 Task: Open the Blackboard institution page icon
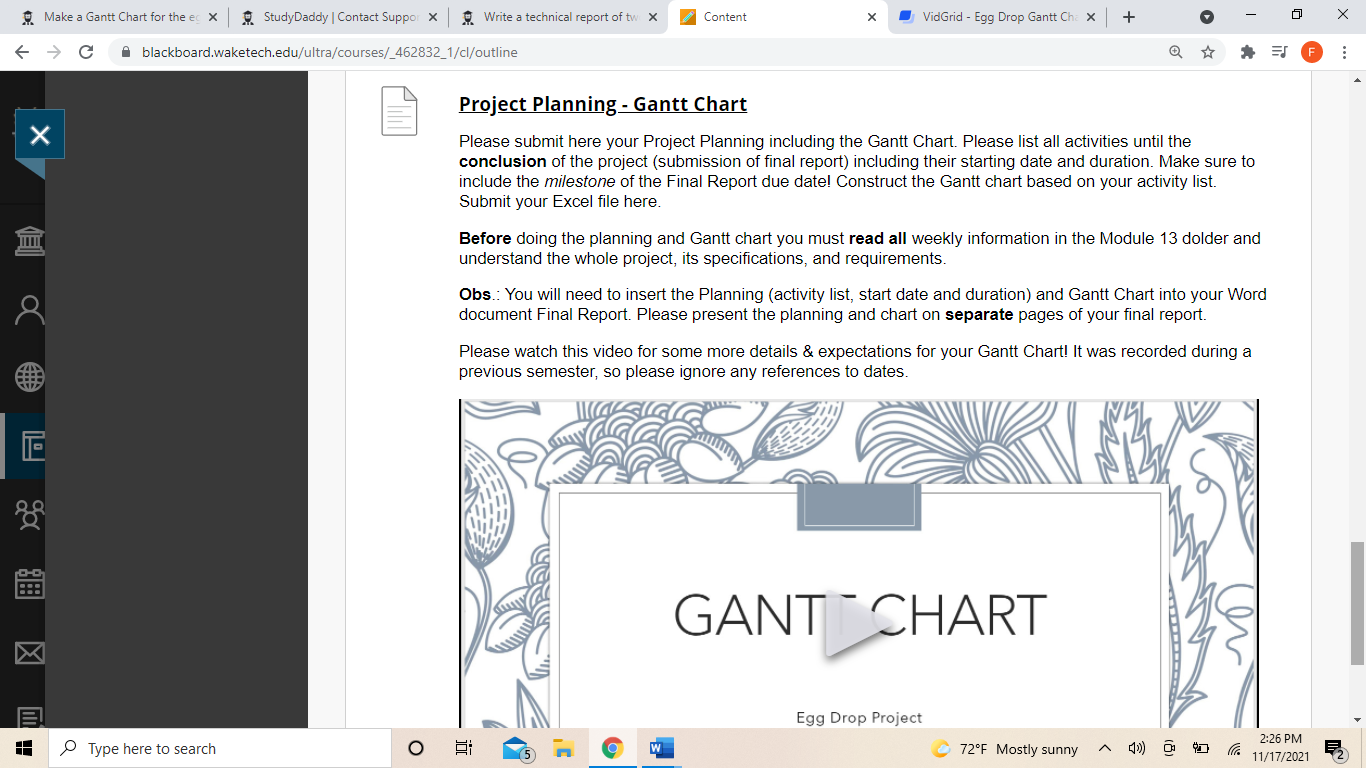pyautogui.click(x=29, y=240)
